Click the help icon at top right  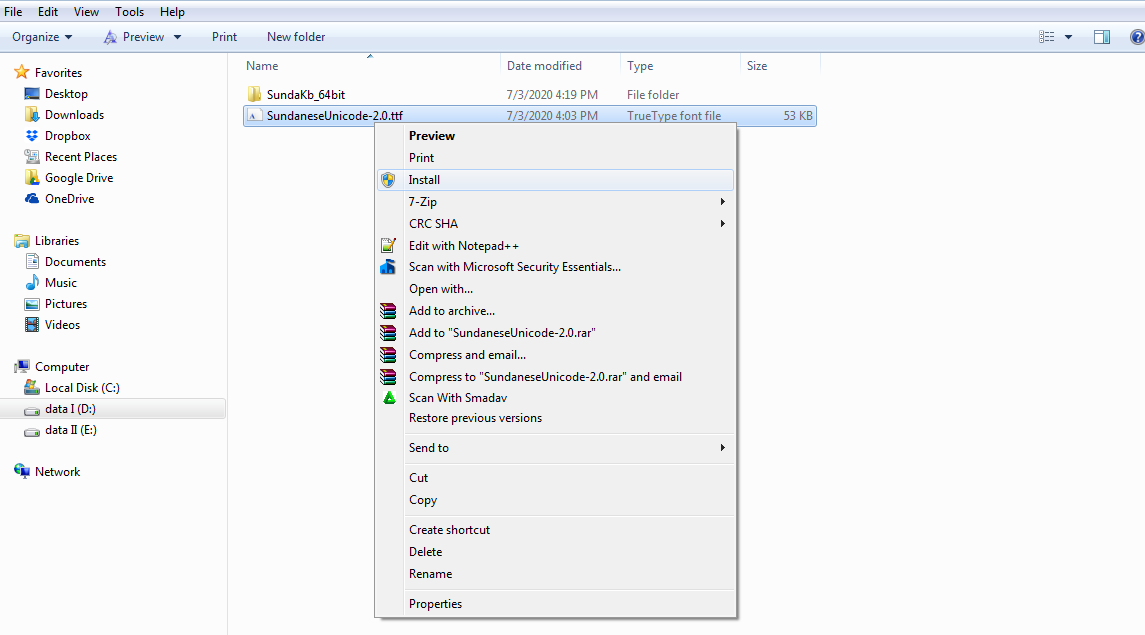(1137, 37)
